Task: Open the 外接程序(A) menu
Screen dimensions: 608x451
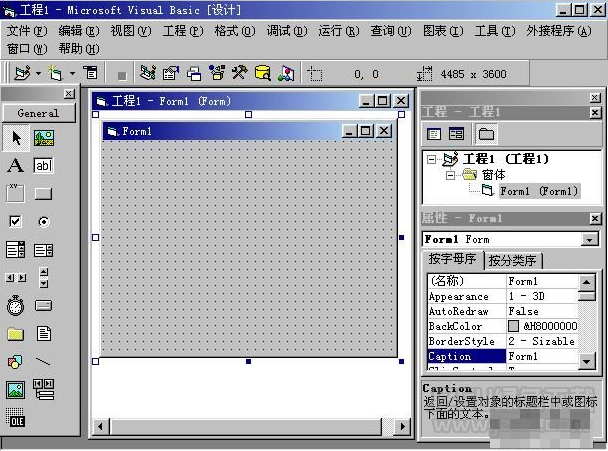Action: [x=559, y=31]
